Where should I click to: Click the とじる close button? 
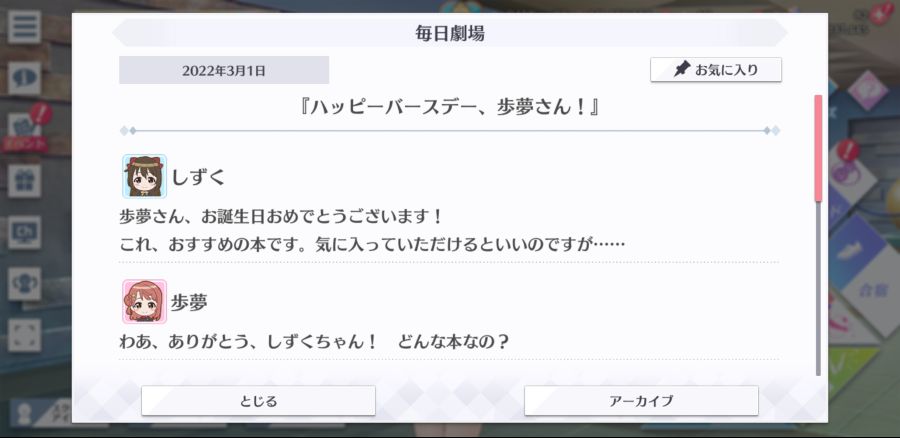(258, 401)
